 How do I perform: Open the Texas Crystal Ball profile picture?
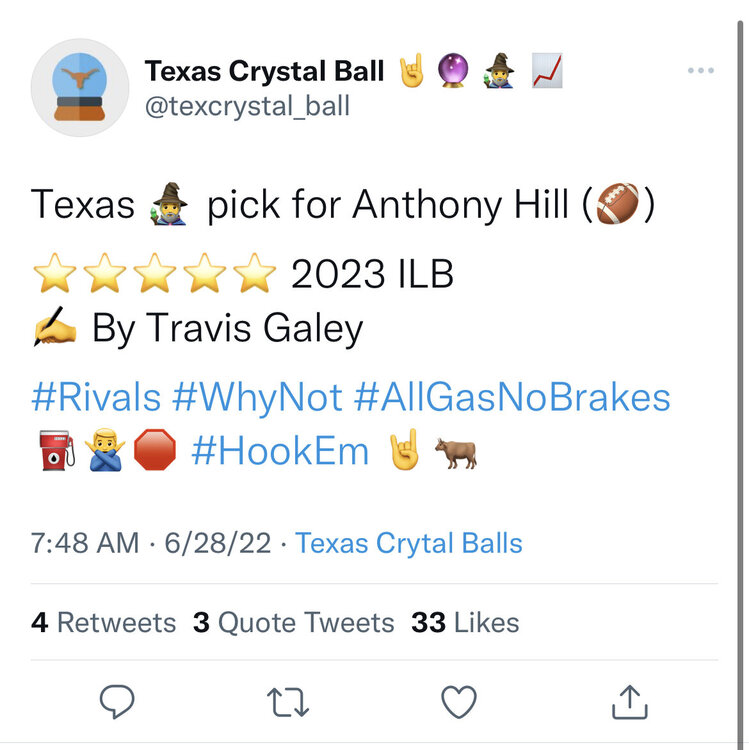click(80, 87)
